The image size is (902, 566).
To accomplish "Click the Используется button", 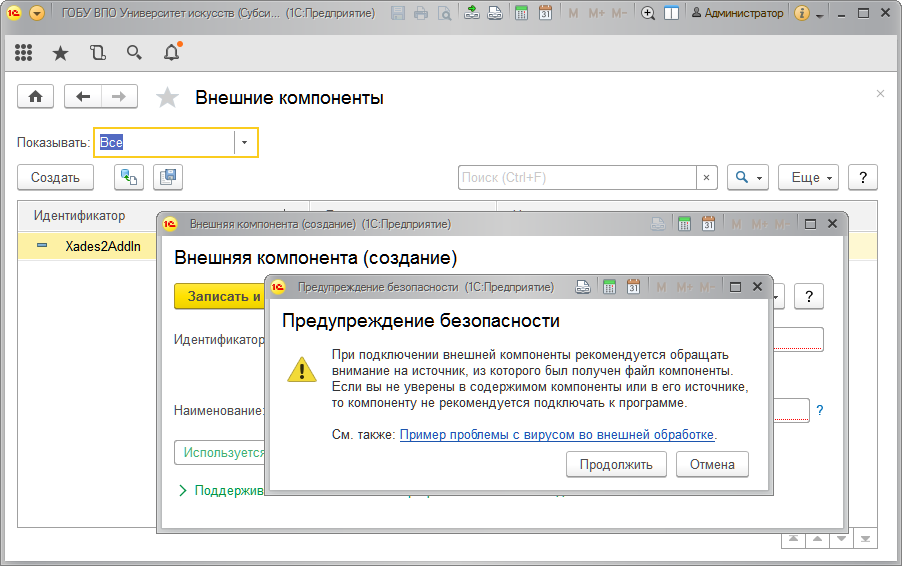I will point(220,453).
